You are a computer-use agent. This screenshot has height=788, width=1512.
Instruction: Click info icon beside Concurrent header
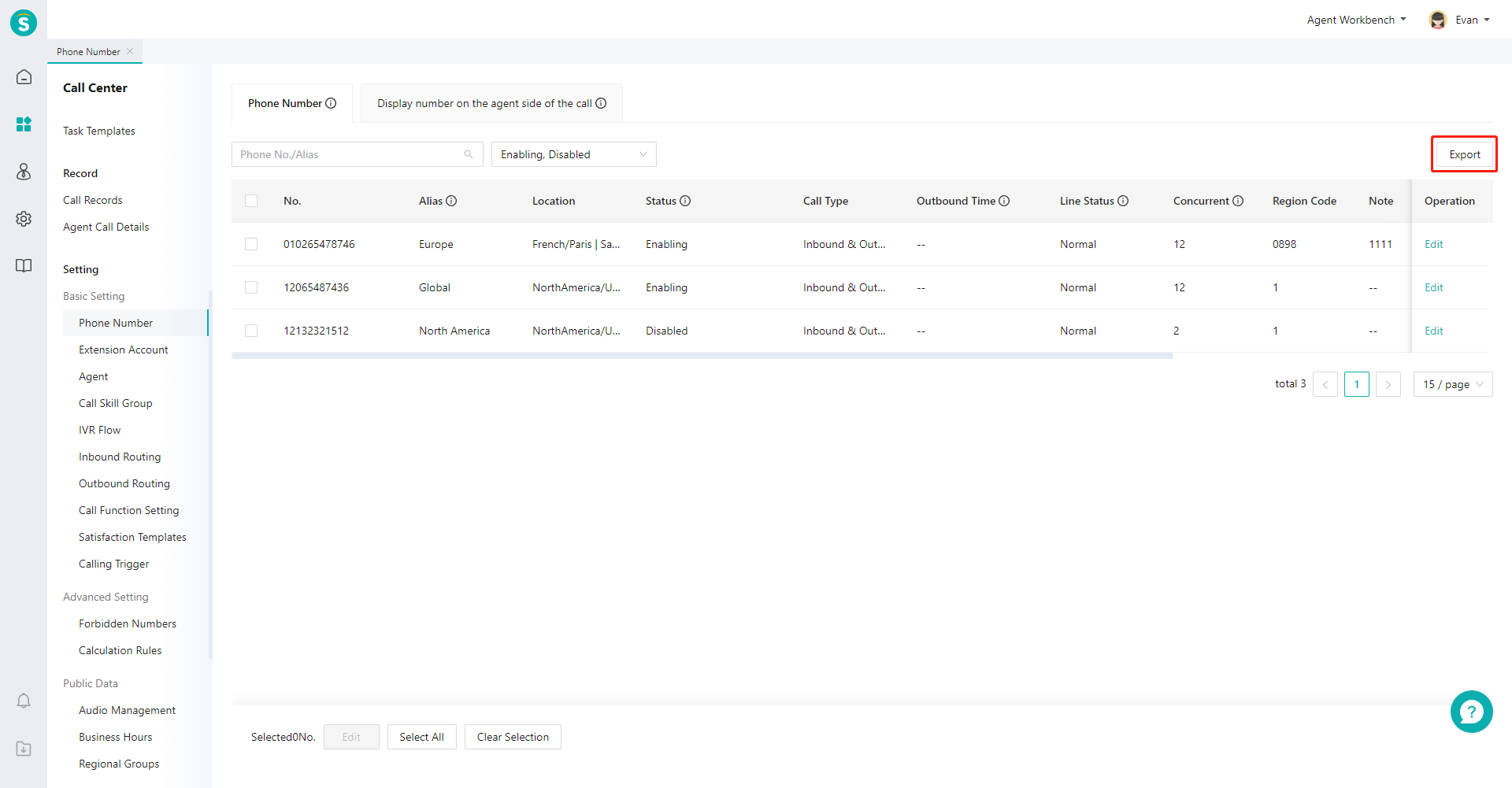[1238, 201]
